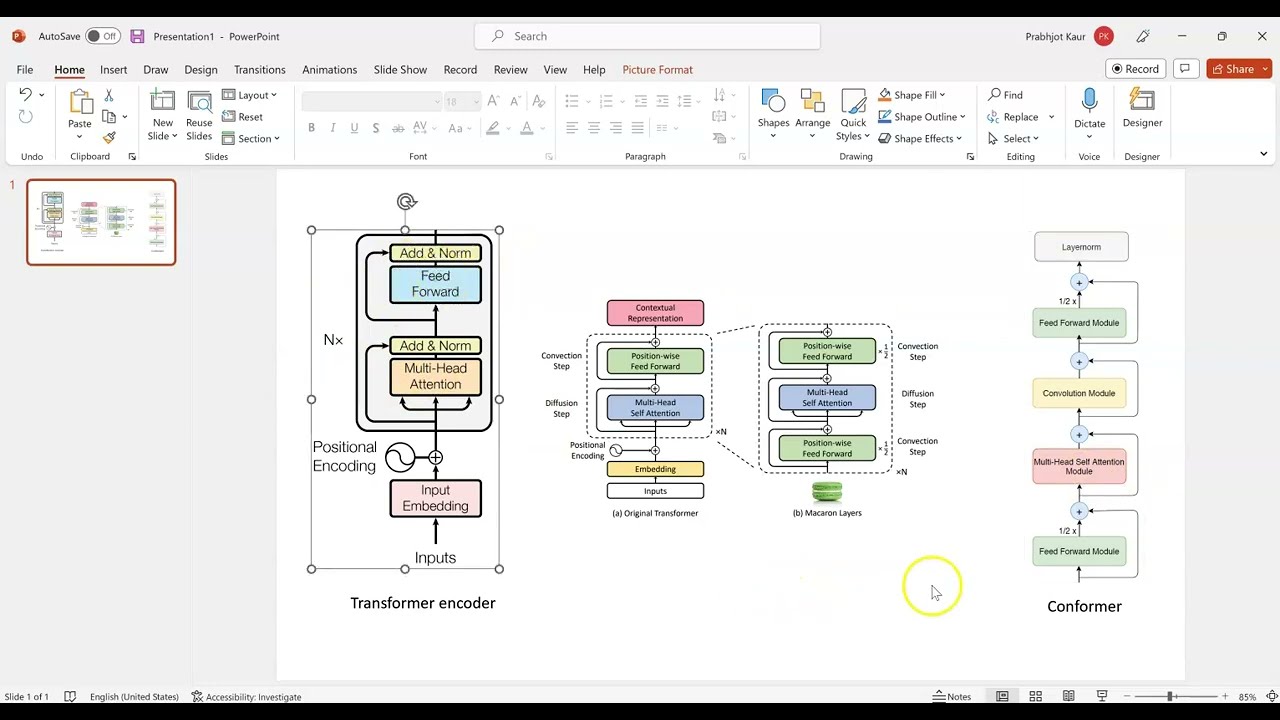This screenshot has height=720, width=1280.
Task: Open the Select dropdown in Editing
Action: click(x=1013, y=138)
